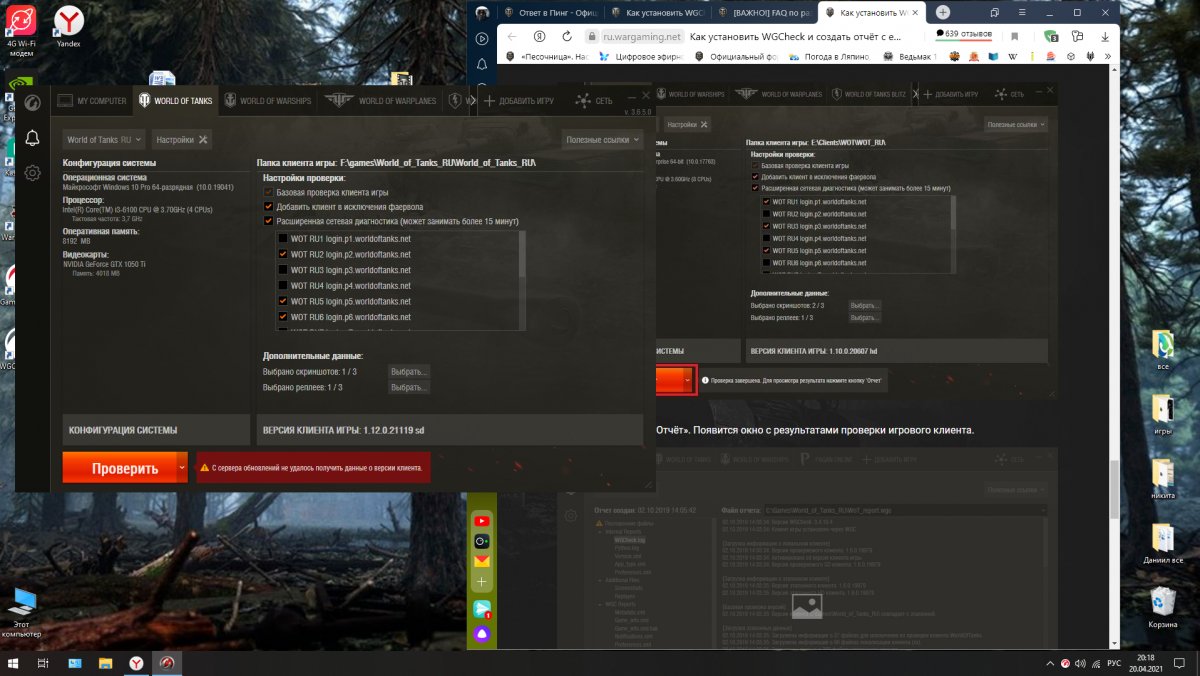Click the Wargaming logo in WGCheck sidebar
This screenshot has height=676, width=1200.
pyautogui.click(x=32, y=102)
